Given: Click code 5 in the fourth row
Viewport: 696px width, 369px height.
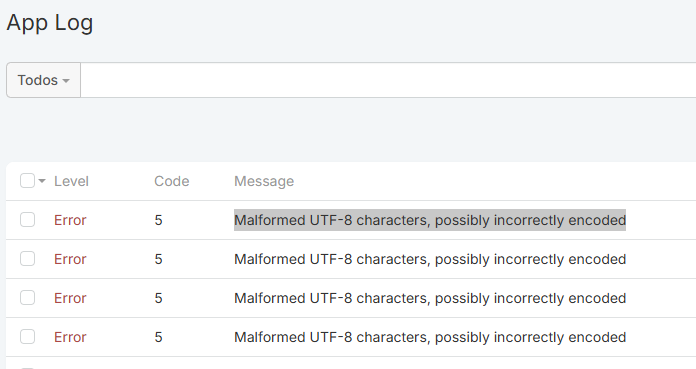Looking at the screenshot, I should pyautogui.click(x=158, y=337).
